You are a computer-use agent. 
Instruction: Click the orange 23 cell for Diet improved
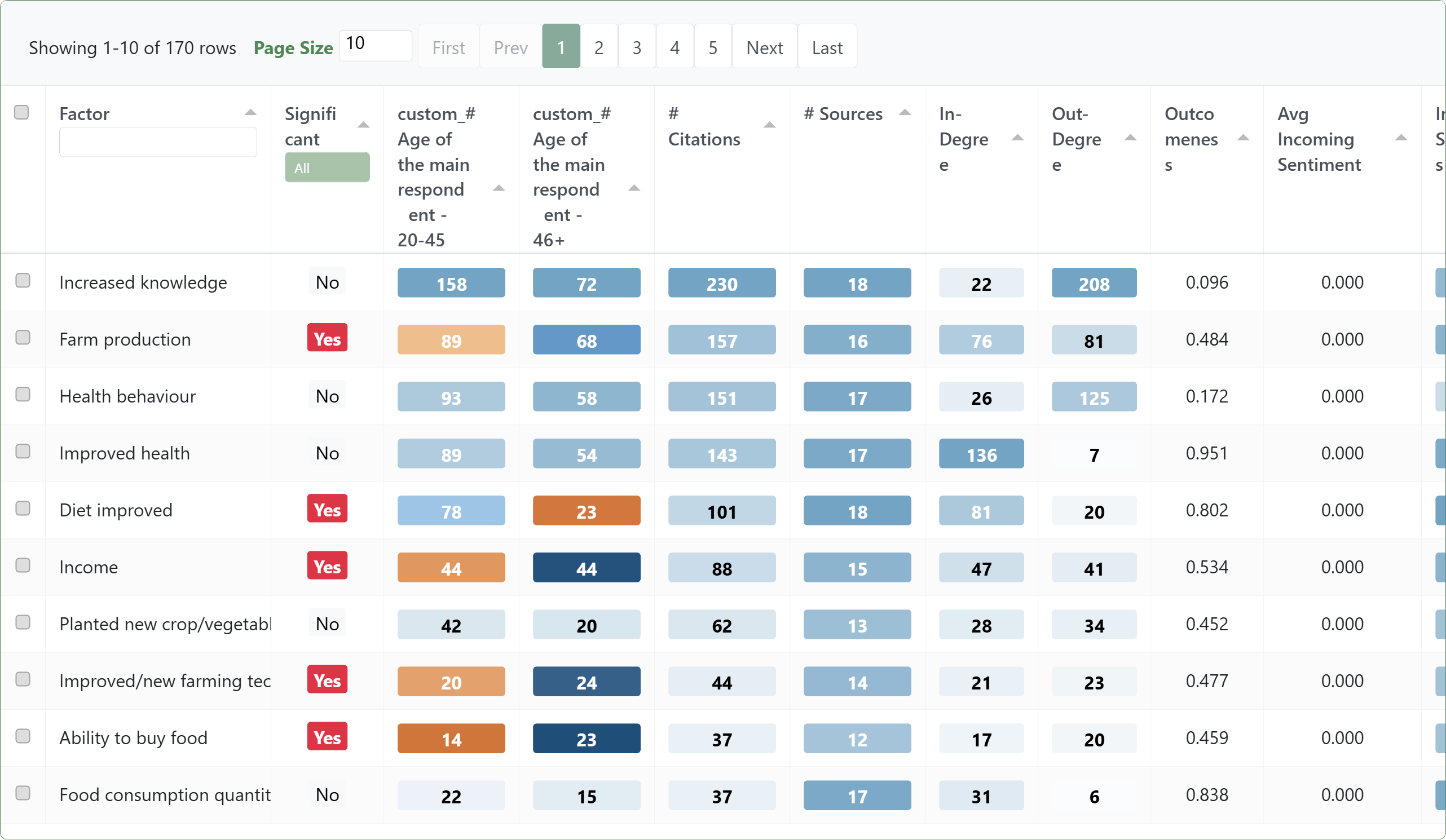(586, 510)
